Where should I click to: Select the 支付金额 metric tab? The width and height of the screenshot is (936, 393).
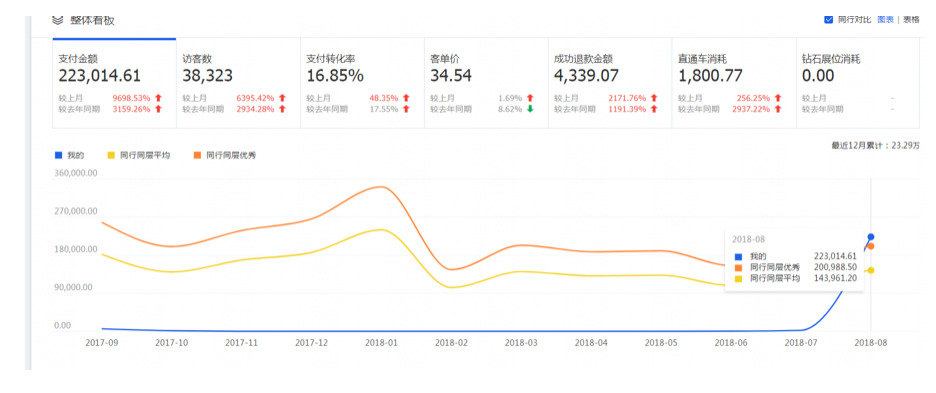[114, 83]
